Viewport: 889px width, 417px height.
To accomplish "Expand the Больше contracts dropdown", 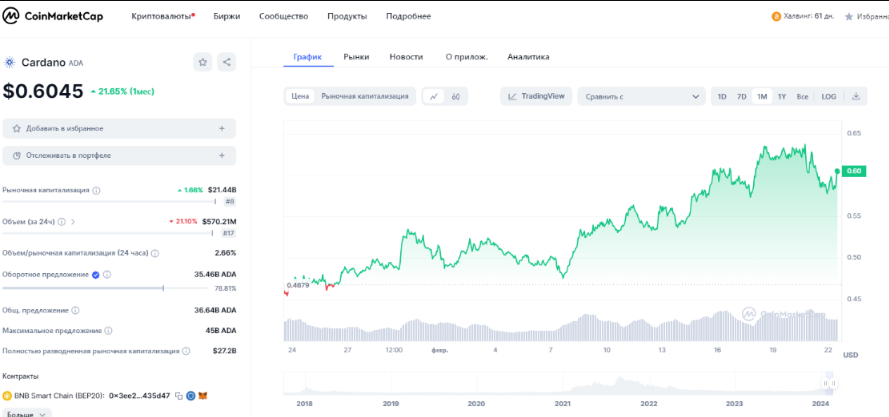I will (x=27, y=413).
